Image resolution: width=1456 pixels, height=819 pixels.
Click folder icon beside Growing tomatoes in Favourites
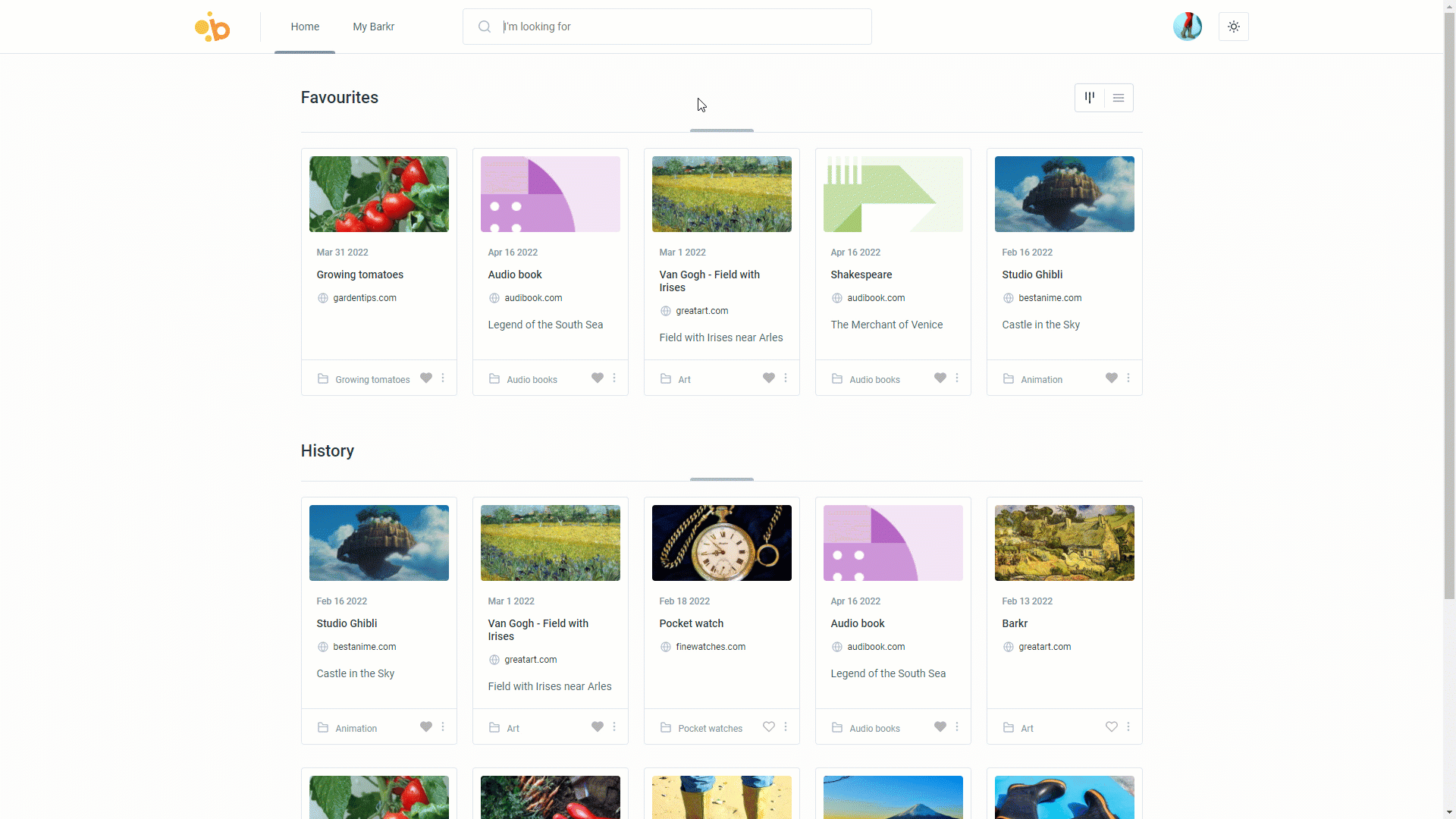coord(323,378)
